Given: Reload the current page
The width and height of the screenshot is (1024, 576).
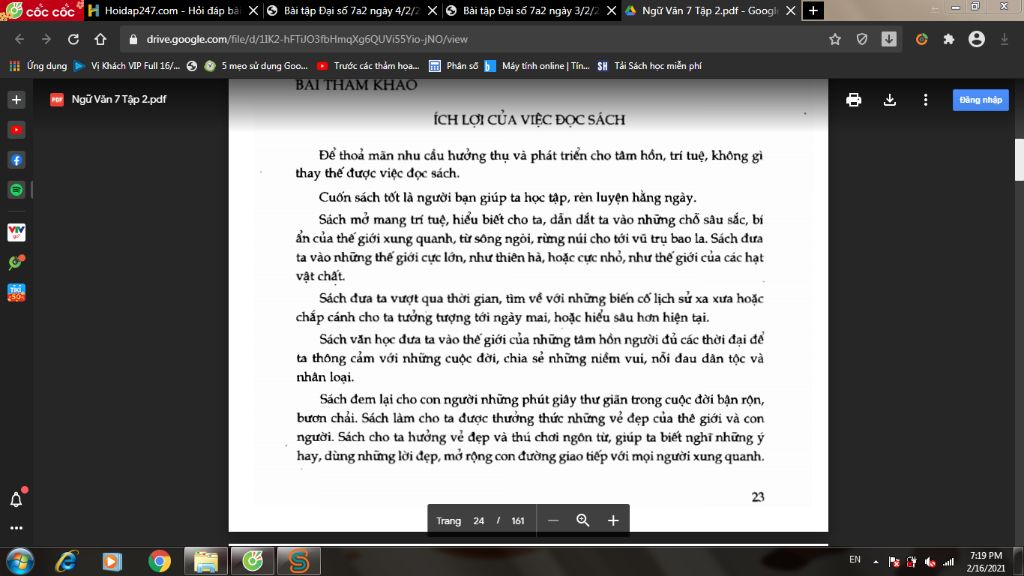Looking at the screenshot, I should pos(73,39).
